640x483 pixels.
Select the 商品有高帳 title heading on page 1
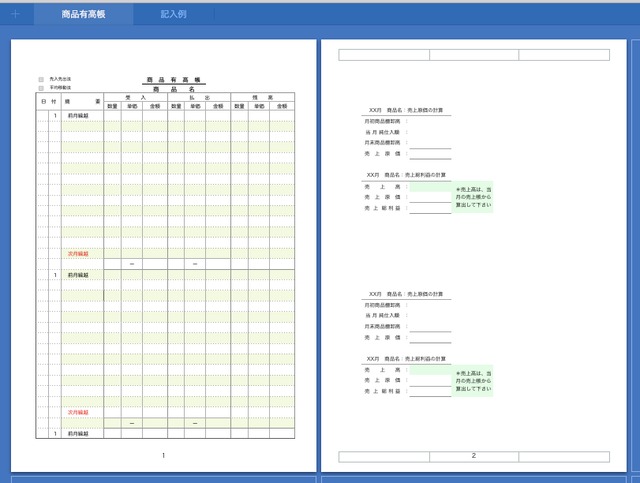click(x=174, y=80)
